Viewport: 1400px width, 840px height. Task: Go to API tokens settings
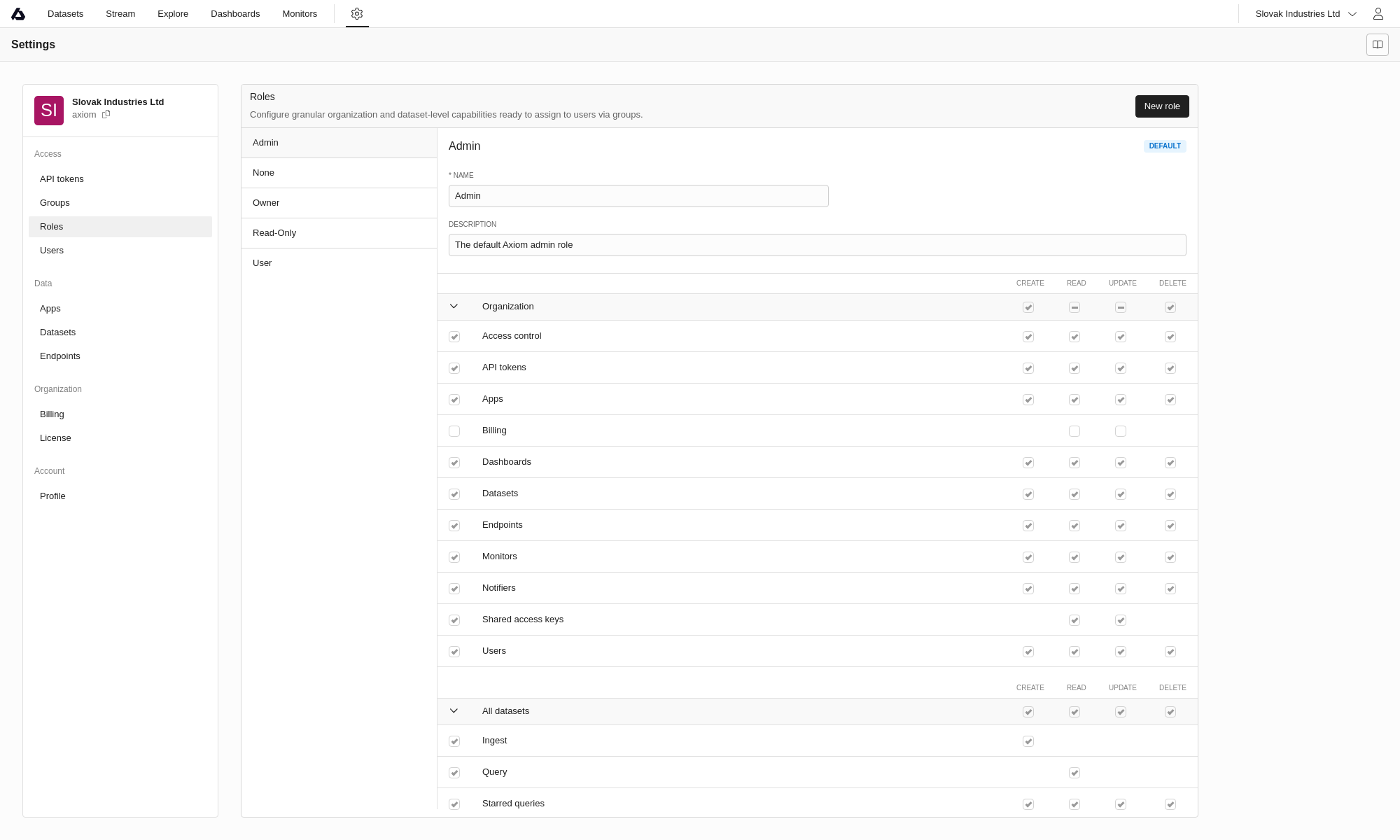click(62, 179)
